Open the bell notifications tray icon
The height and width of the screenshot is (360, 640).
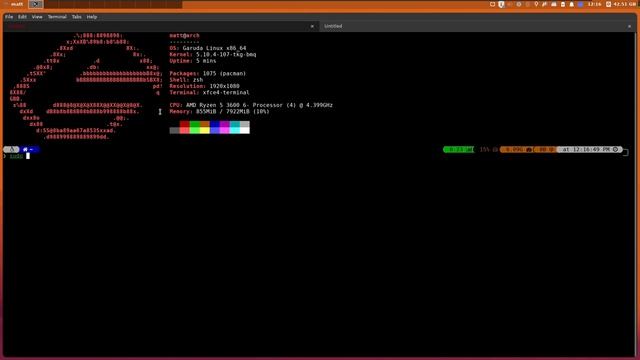click(571, 4)
